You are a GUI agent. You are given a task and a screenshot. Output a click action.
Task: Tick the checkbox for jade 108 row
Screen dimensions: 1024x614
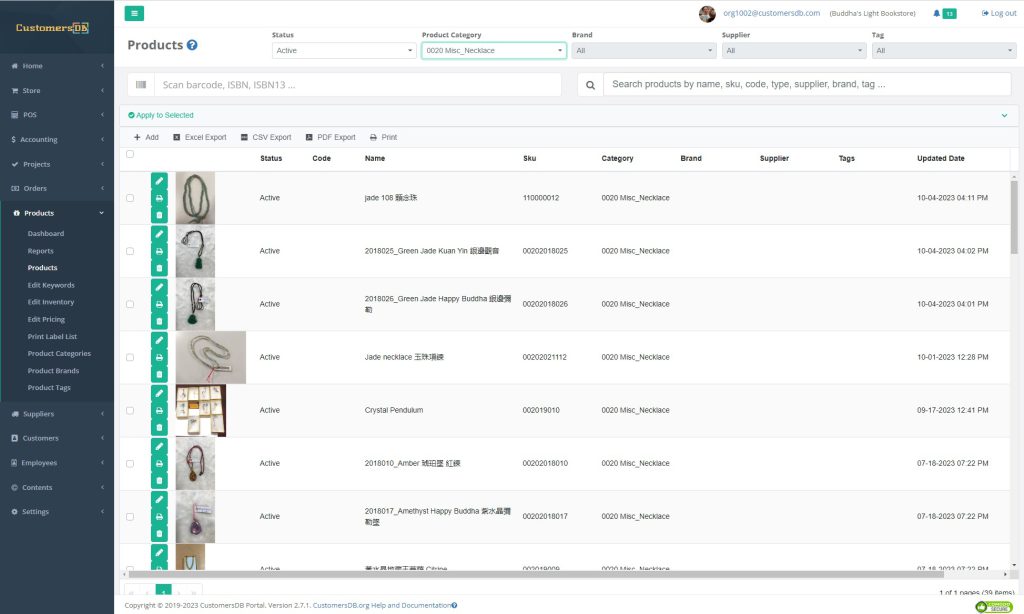[x=130, y=198]
